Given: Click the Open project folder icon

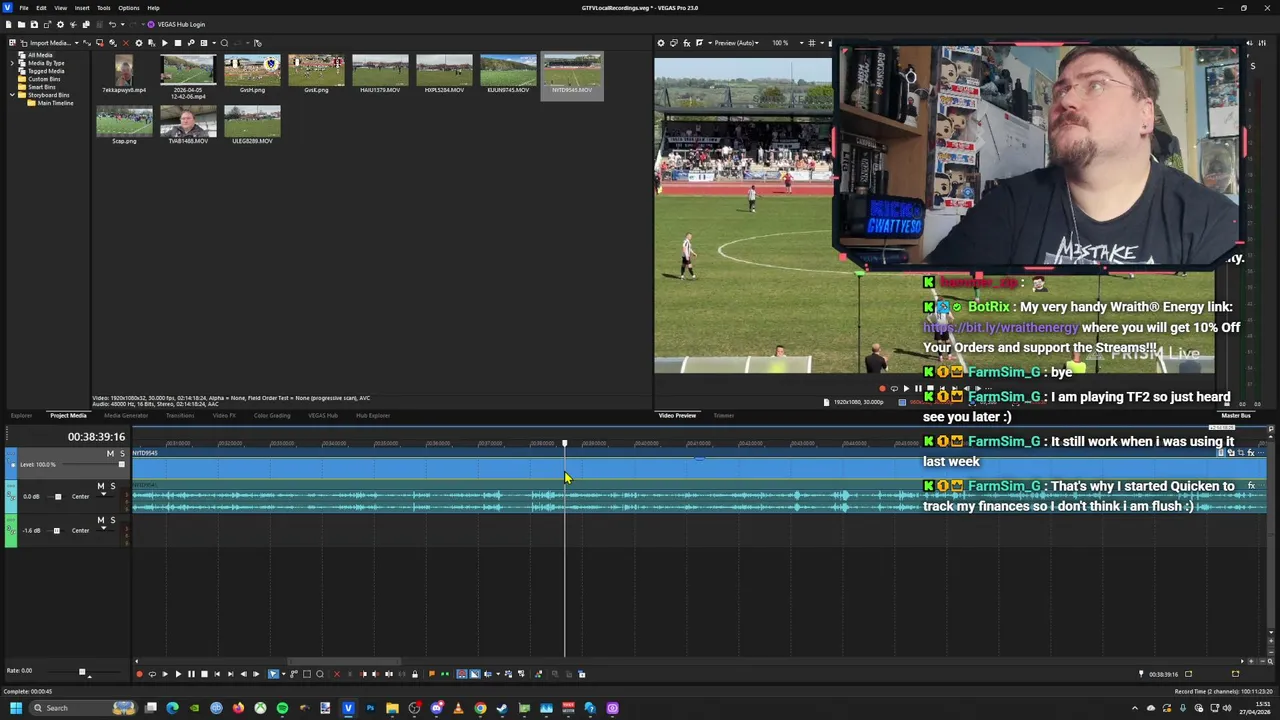Looking at the screenshot, I should pyautogui.click(x=21, y=24).
